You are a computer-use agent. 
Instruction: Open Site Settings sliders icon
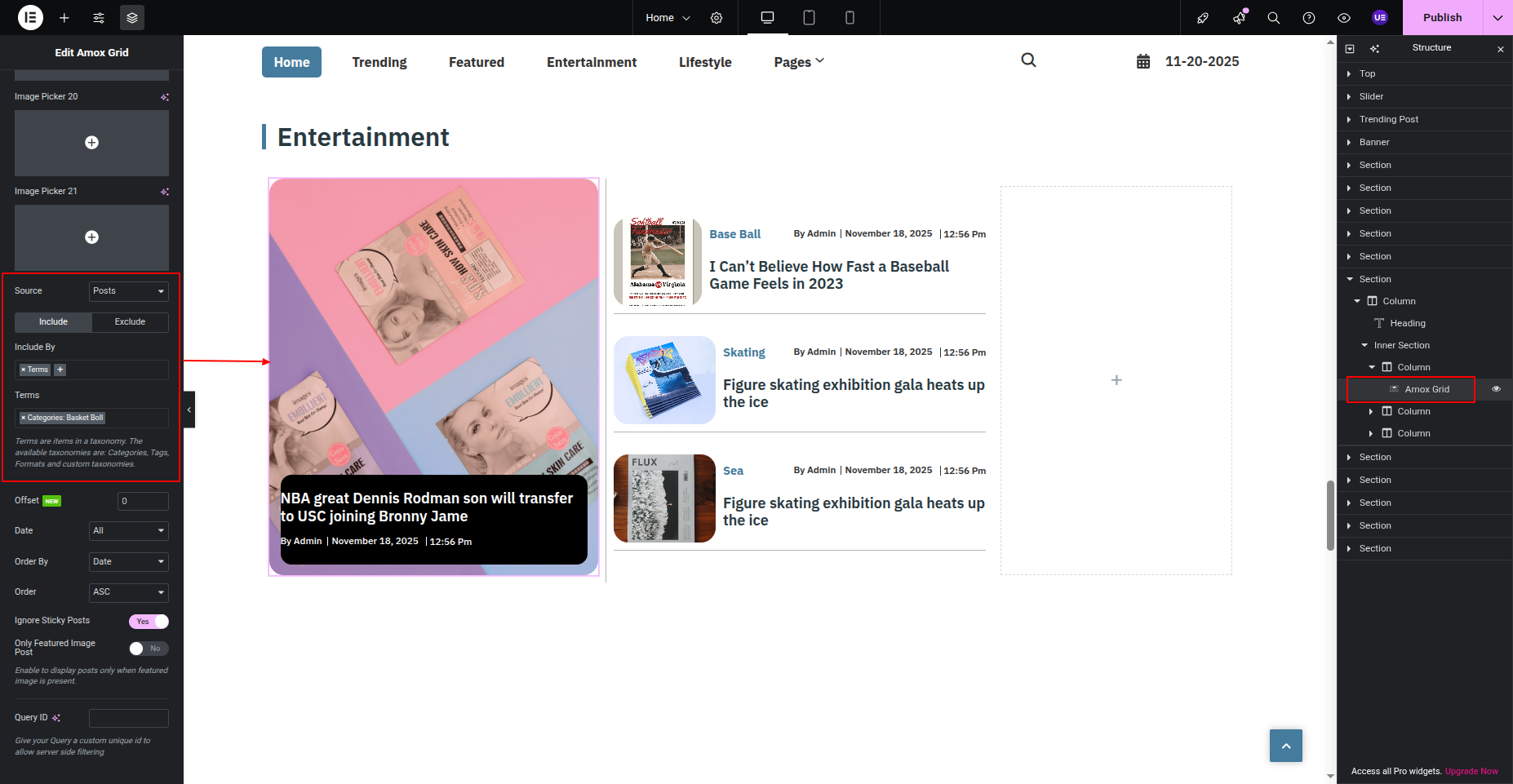coord(99,17)
